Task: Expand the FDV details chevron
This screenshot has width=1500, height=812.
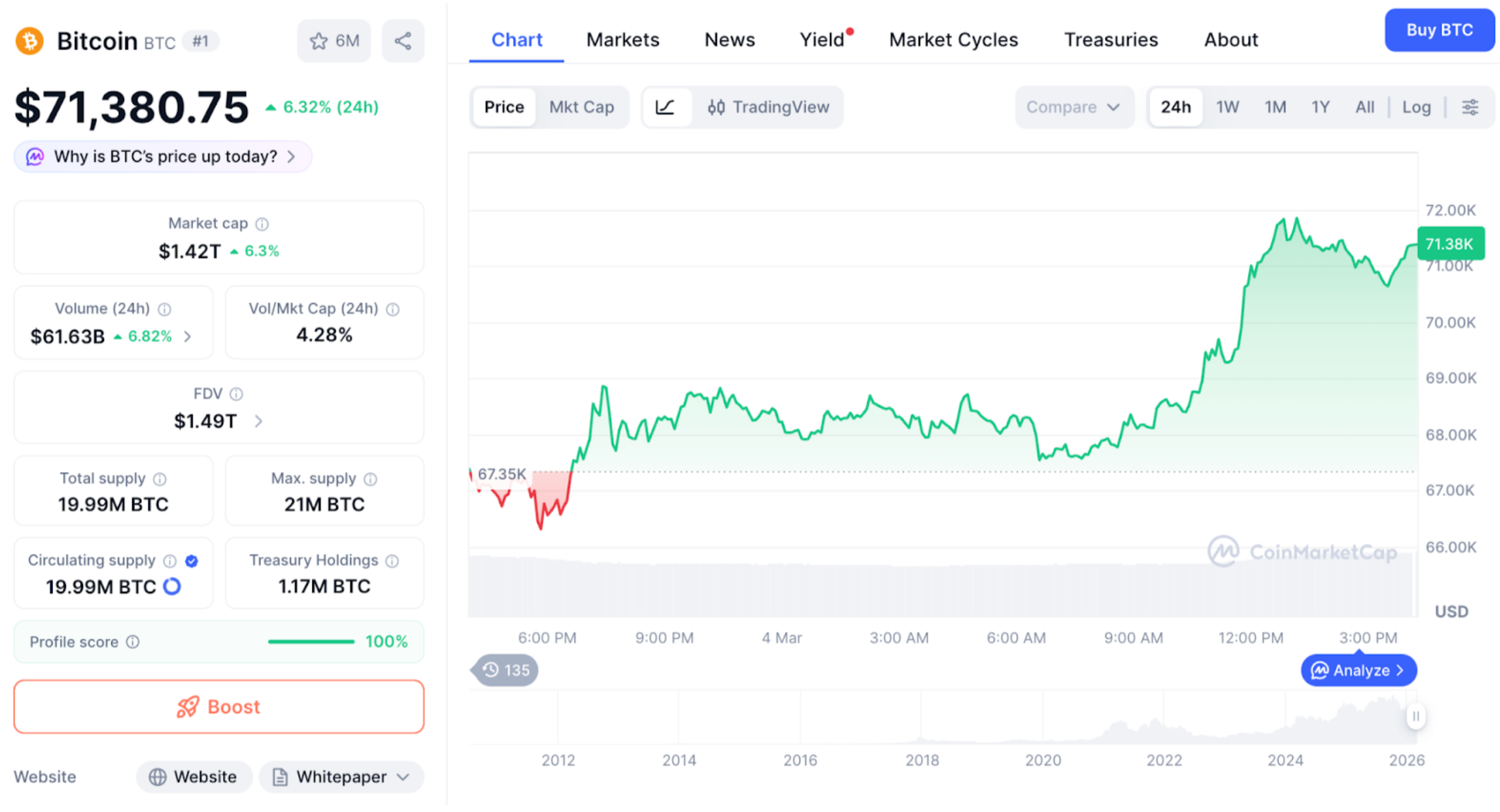Action: point(258,421)
